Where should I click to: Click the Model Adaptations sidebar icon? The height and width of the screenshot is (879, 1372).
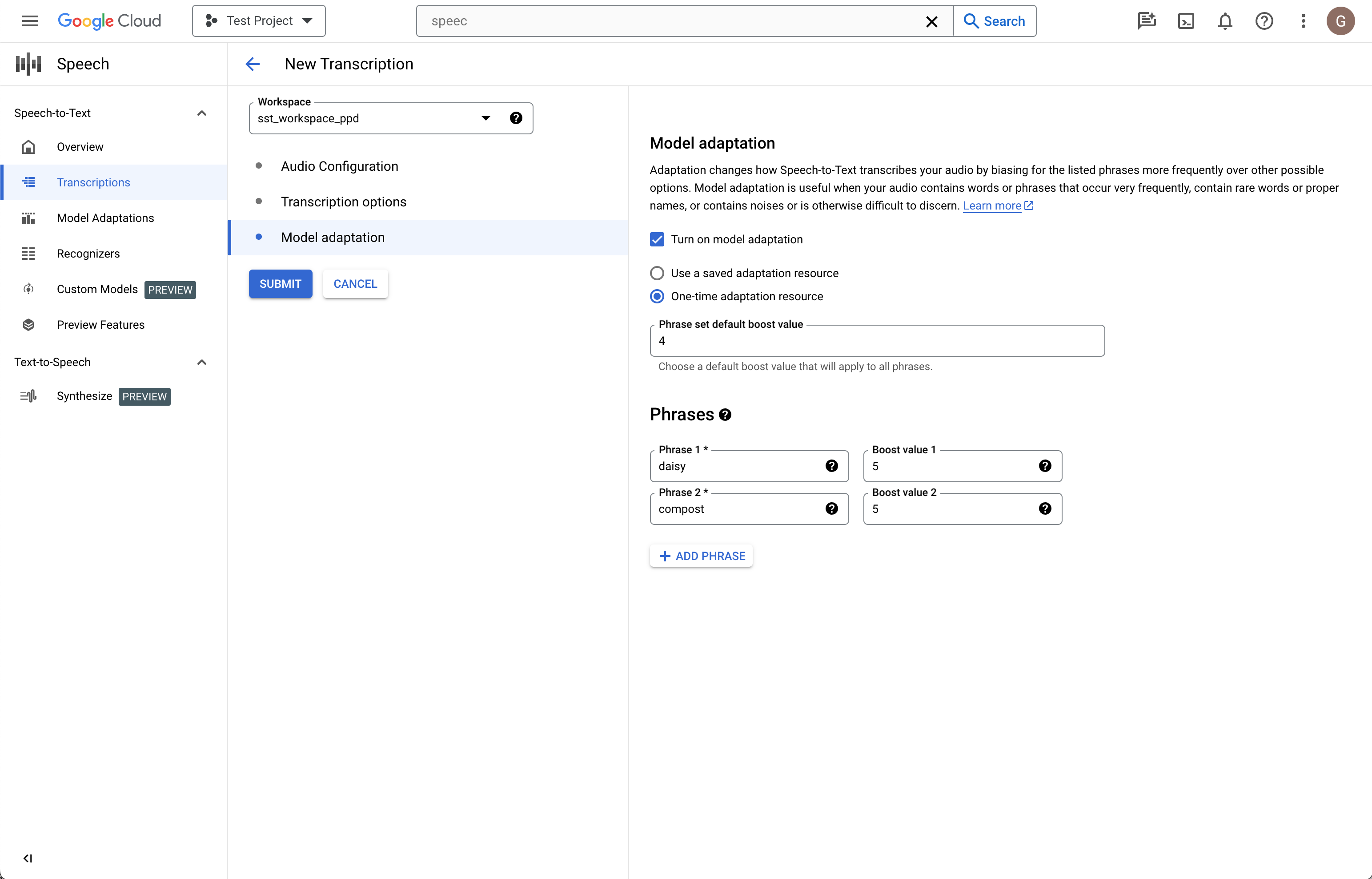tap(27, 218)
